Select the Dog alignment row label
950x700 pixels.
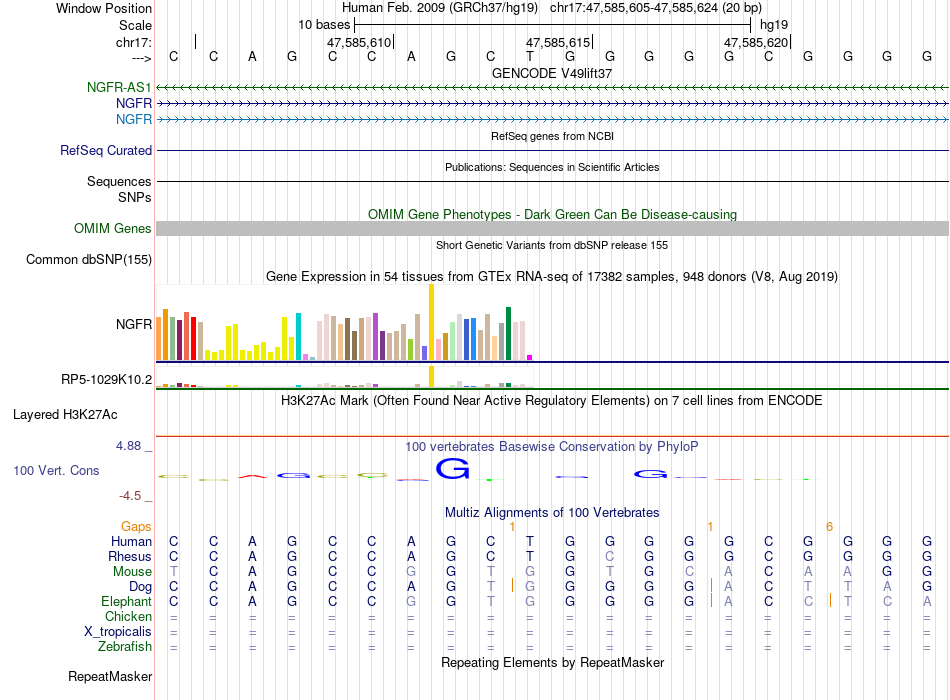140,587
